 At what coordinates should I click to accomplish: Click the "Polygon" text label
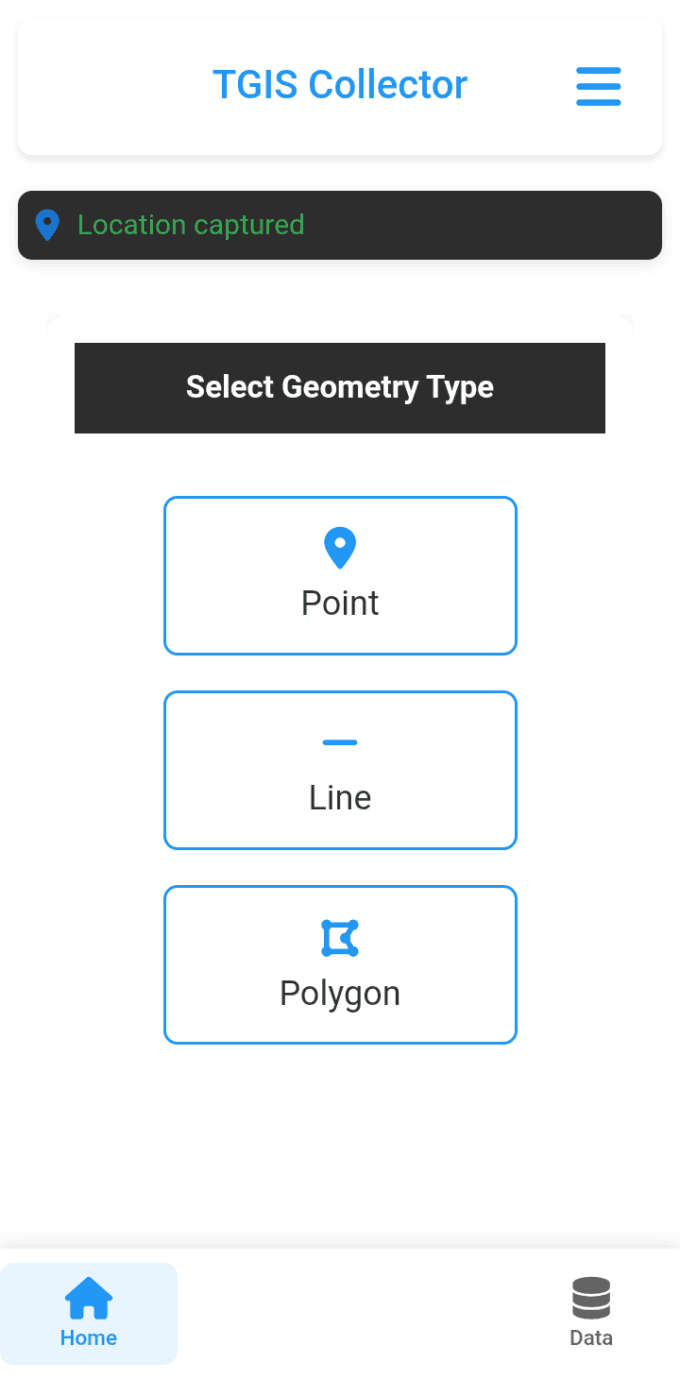tap(340, 993)
